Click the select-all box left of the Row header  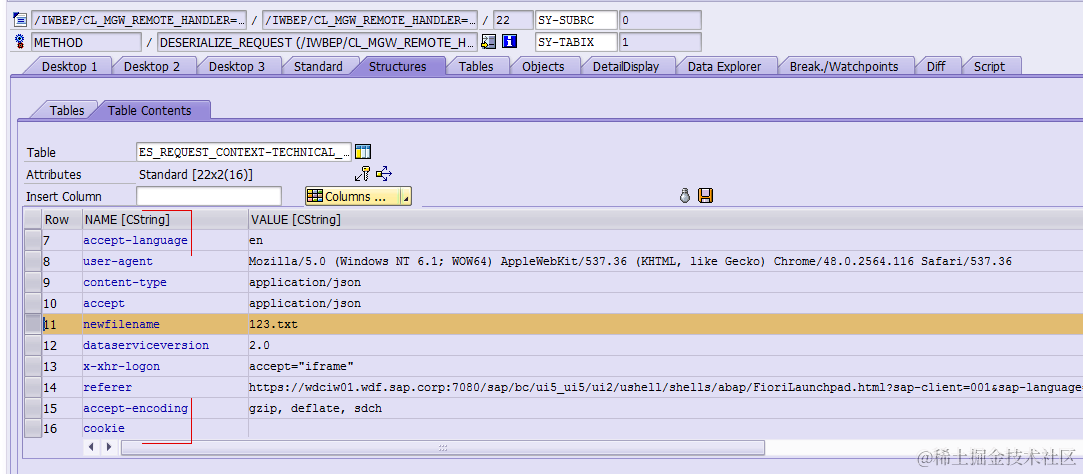(32, 220)
